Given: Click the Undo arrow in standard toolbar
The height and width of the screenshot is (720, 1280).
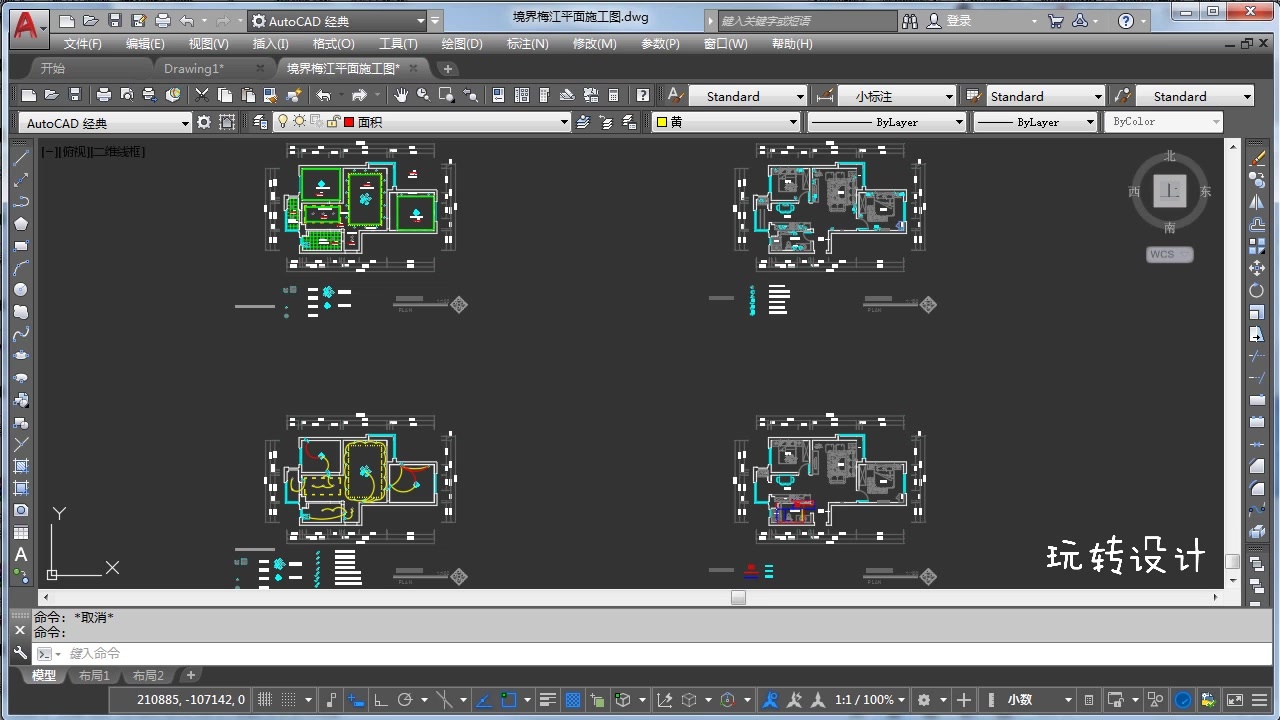Looking at the screenshot, I should tap(324, 95).
